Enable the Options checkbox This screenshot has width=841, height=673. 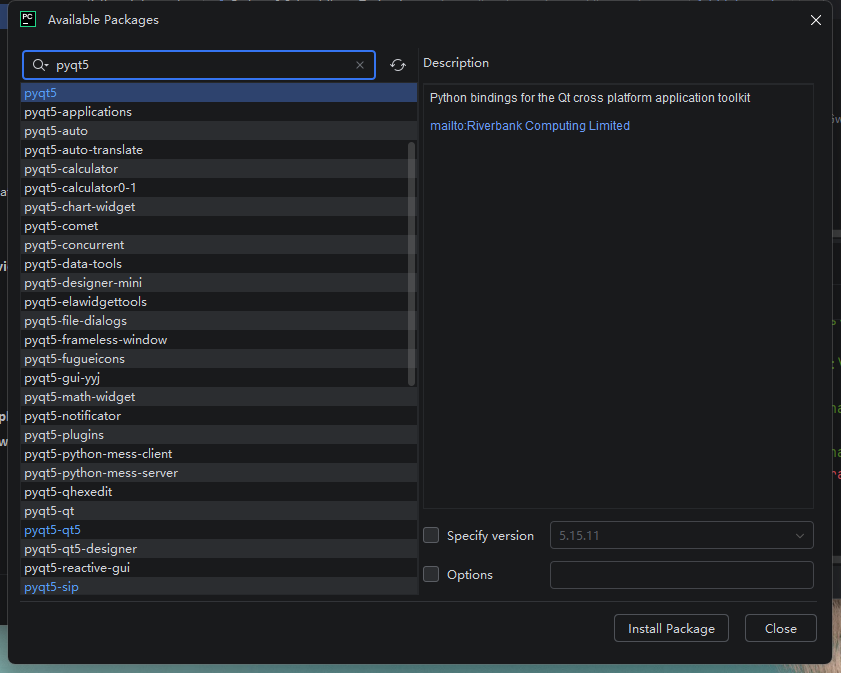tap(431, 574)
